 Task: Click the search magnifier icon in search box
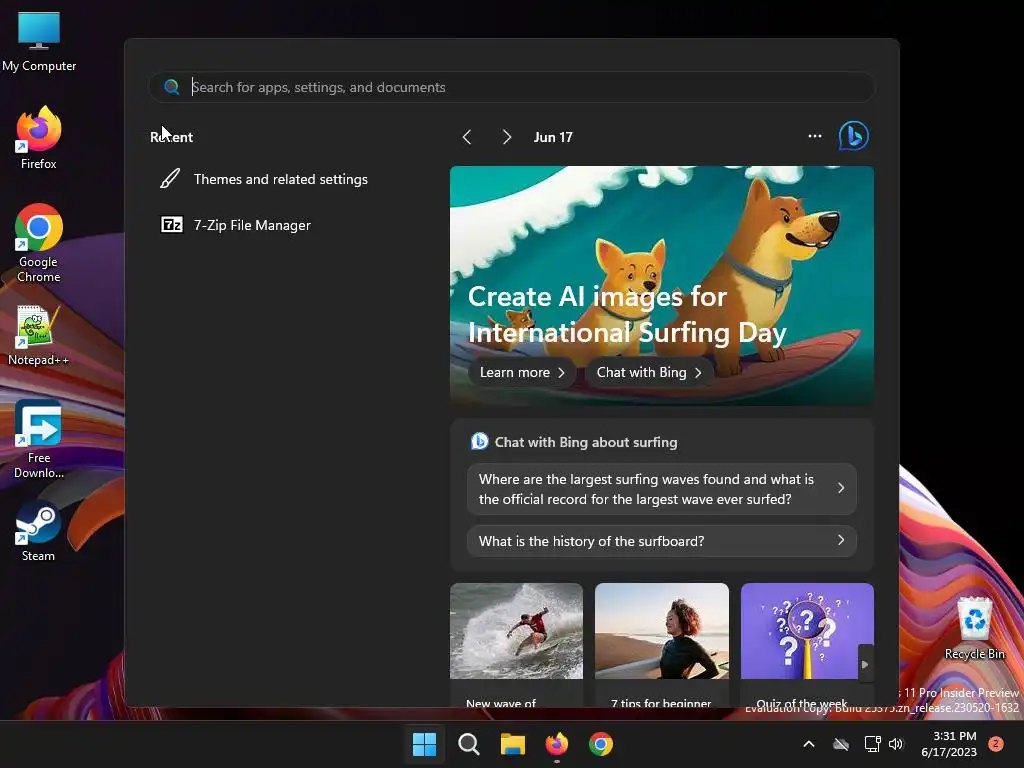[172, 87]
